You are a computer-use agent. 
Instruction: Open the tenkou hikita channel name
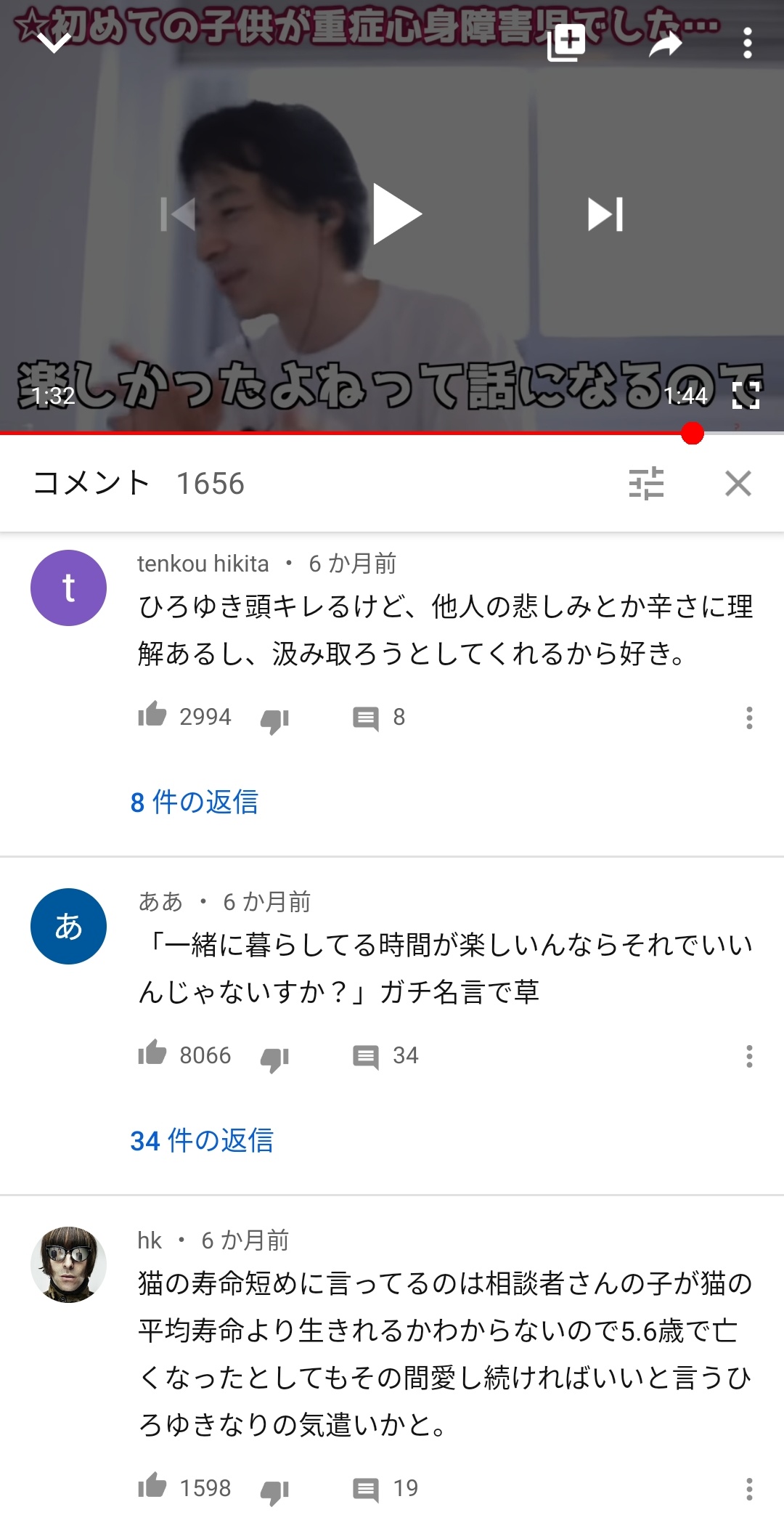(203, 564)
